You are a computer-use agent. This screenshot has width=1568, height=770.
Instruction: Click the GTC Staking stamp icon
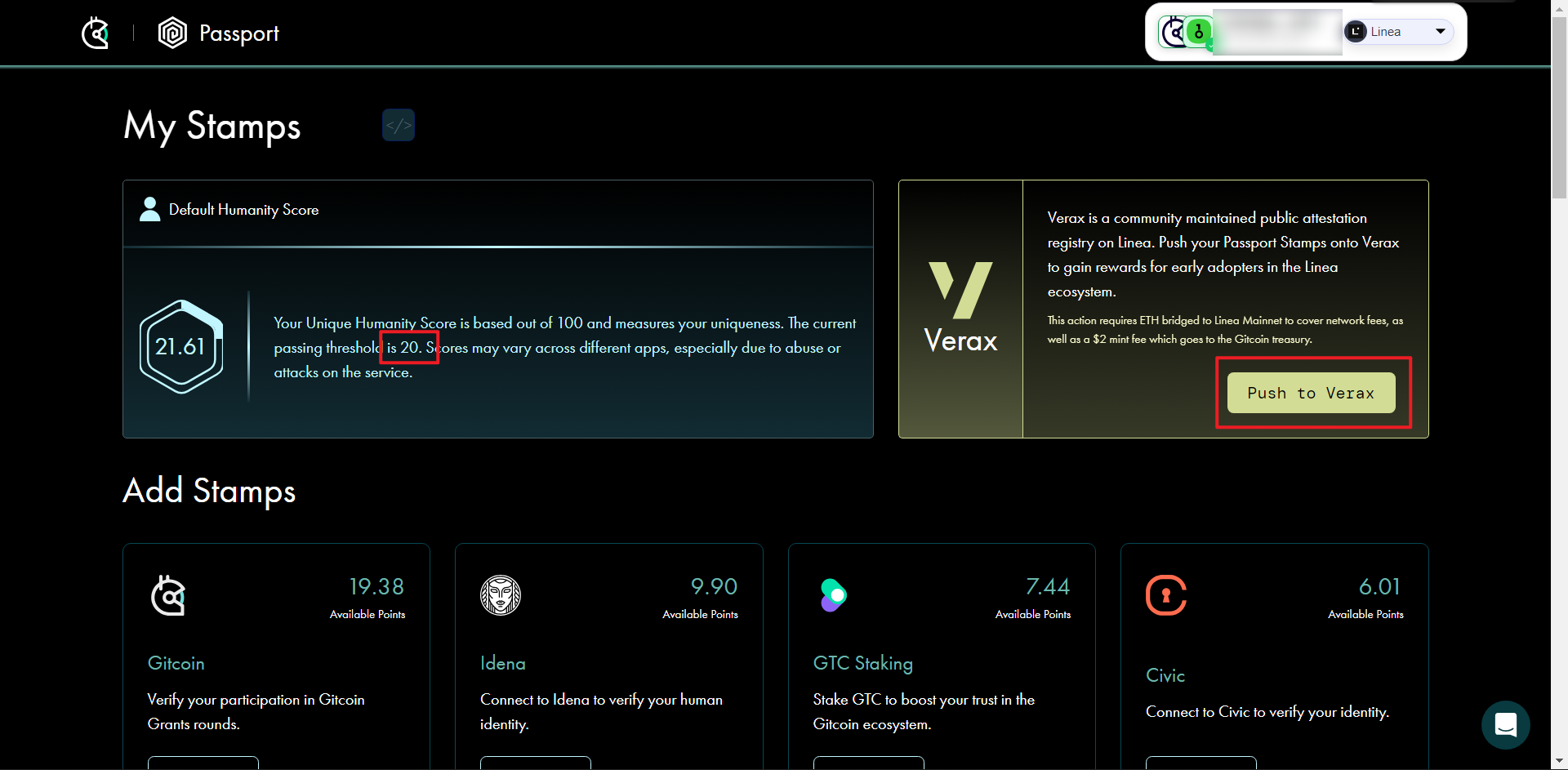point(833,595)
